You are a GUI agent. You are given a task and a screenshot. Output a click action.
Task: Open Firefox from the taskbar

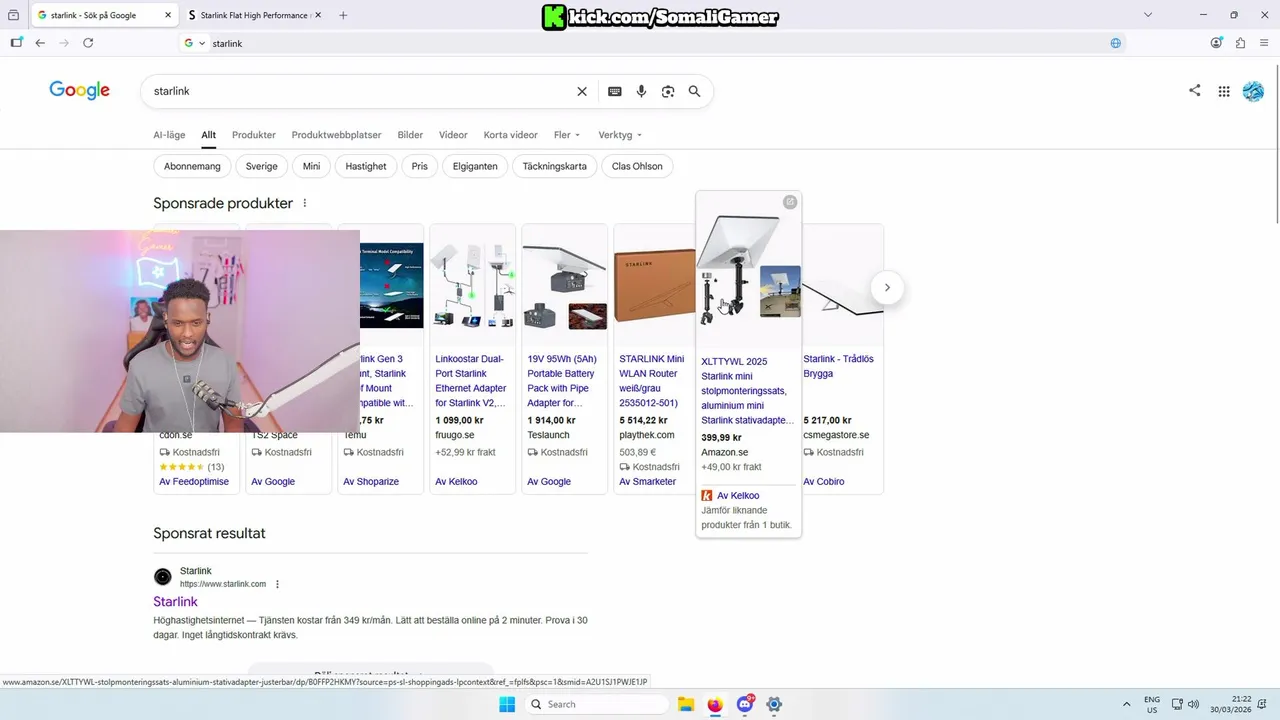(715, 704)
